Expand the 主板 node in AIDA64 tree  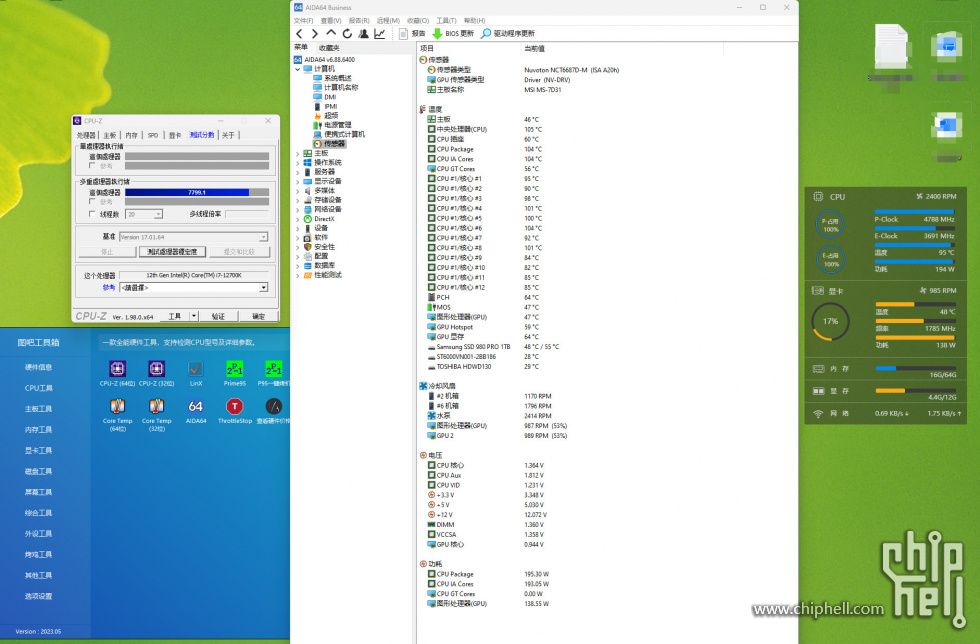coord(298,153)
